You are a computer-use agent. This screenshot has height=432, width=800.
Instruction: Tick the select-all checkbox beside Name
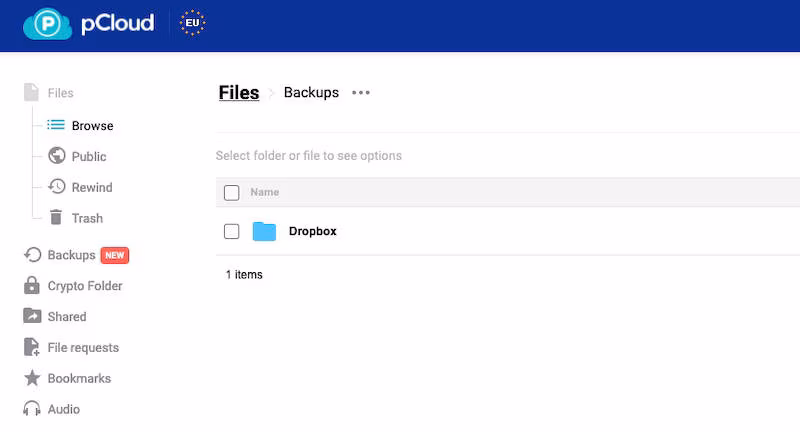(x=232, y=193)
